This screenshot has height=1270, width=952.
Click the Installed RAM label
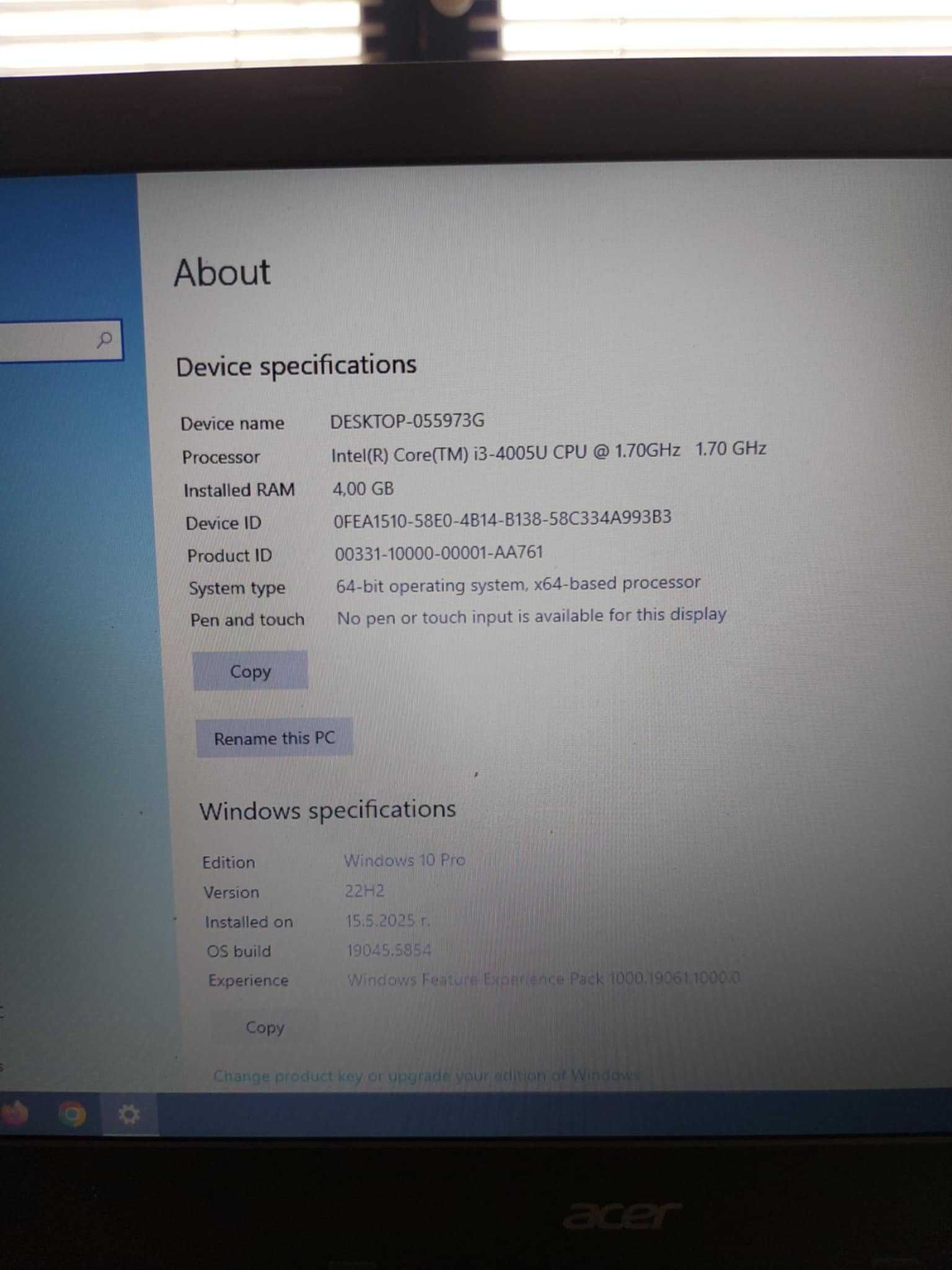coord(239,490)
